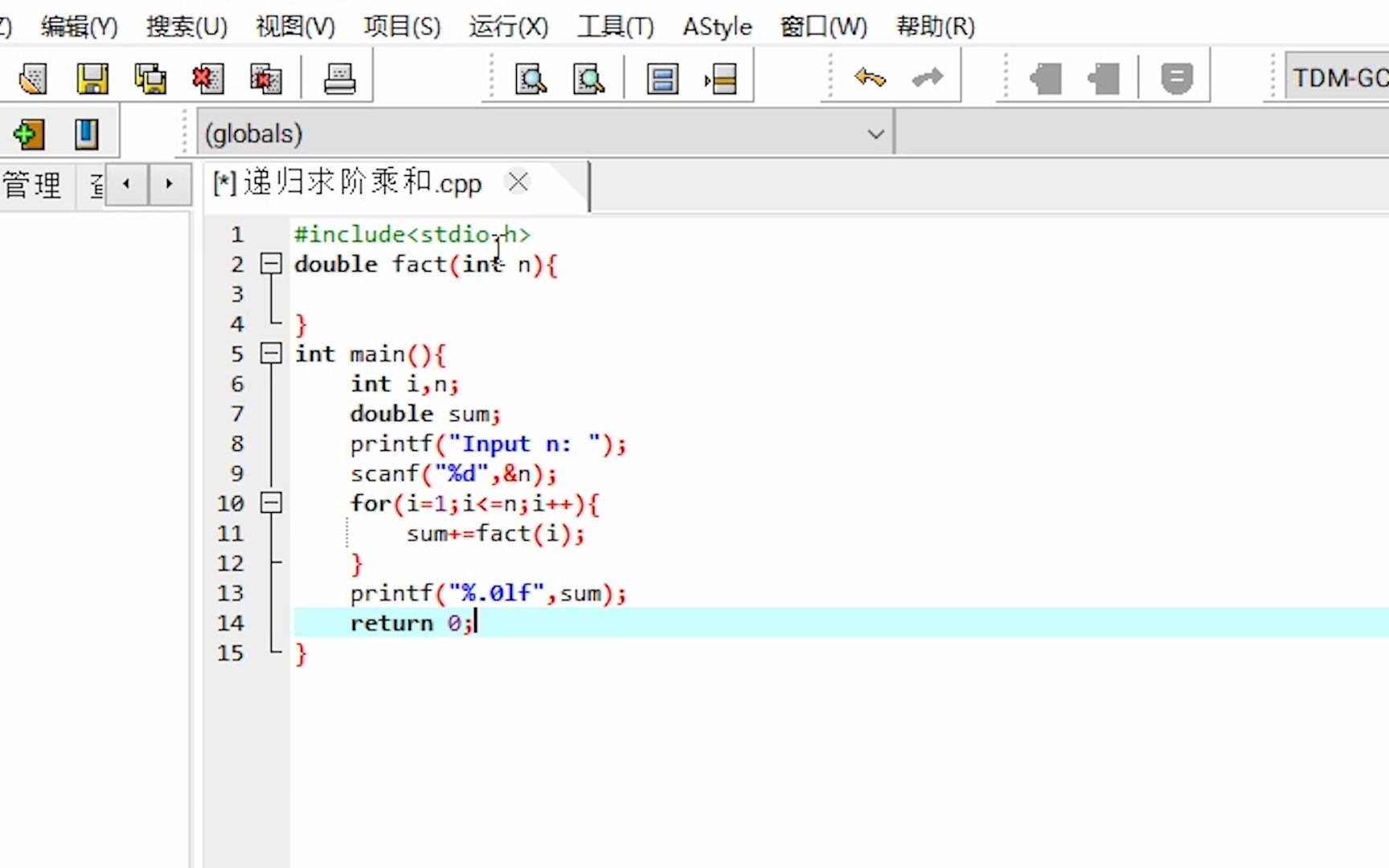This screenshot has height=868, width=1389.
Task: Click the 'double sum;' declaration line
Action: point(425,414)
